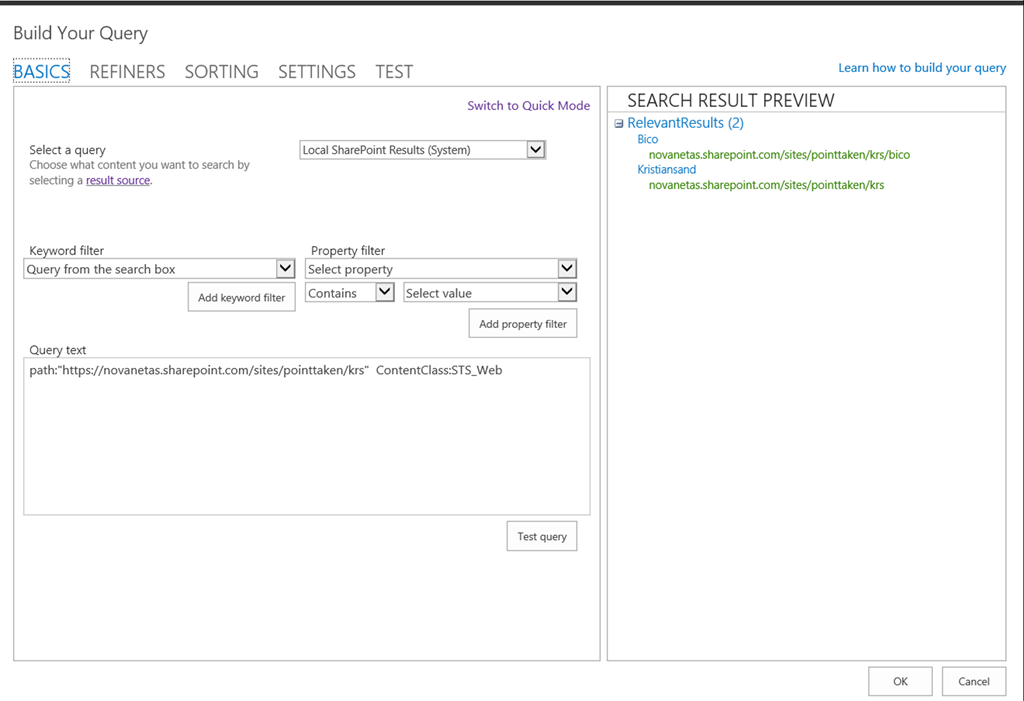Confirm the query with OK
Screen dimensions: 1024x701
point(900,681)
